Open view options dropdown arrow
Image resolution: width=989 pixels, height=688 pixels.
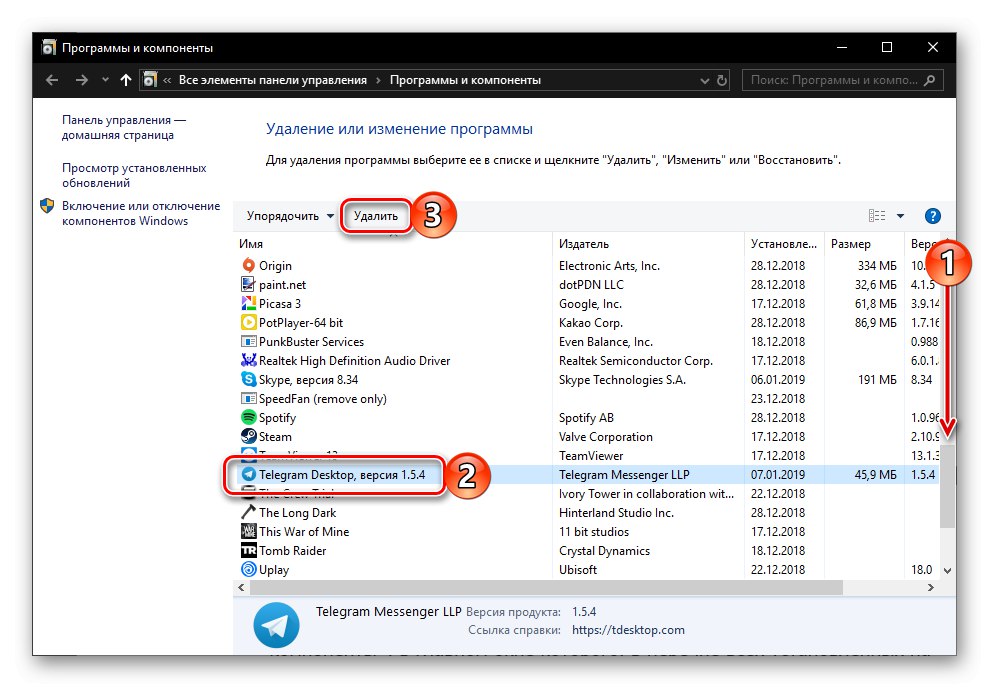tap(900, 216)
